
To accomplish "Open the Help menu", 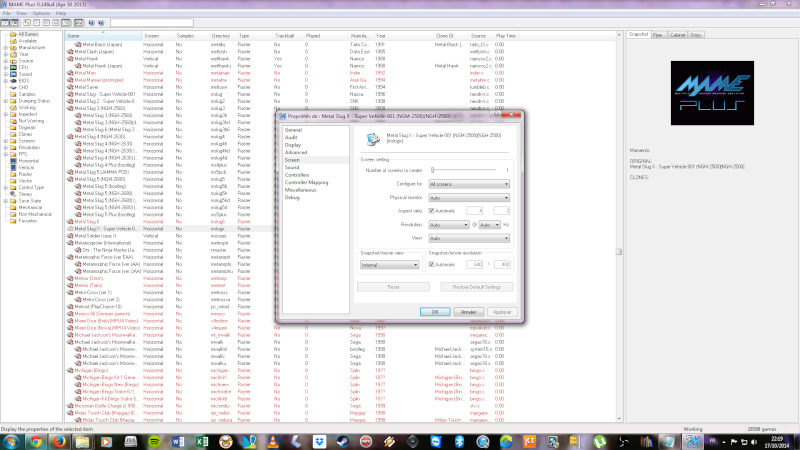I will [61, 13].
